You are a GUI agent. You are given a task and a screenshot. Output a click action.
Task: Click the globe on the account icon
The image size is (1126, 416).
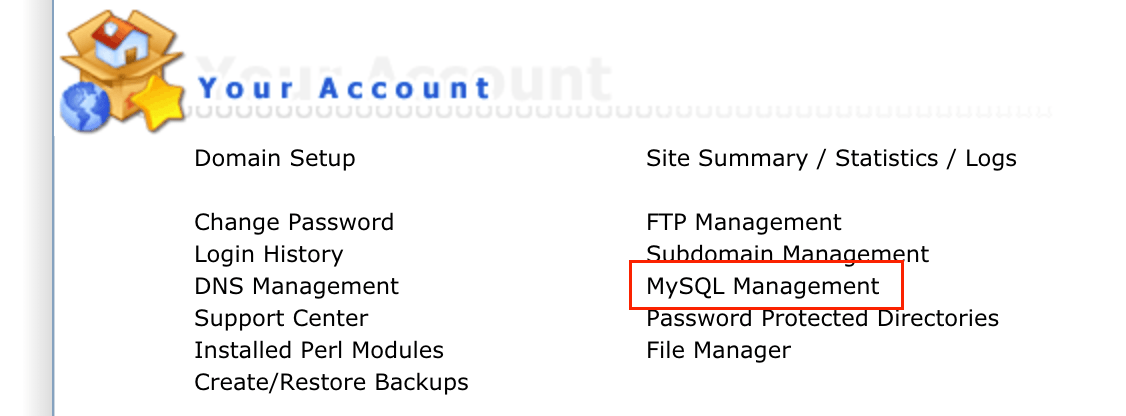click(x=80, y=108)
